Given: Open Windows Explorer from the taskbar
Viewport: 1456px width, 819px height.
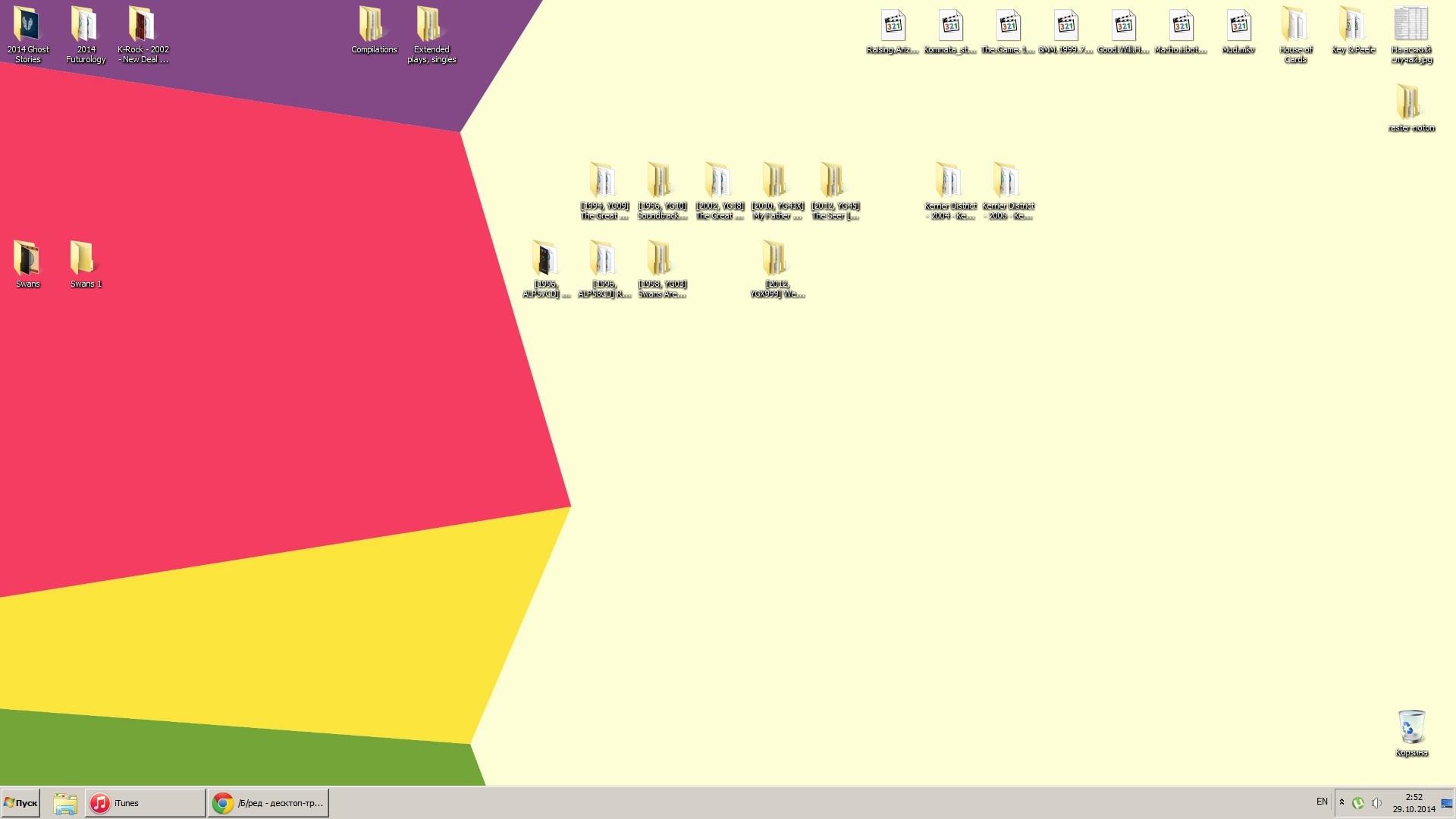Looking at the screenshot, I should [65, 803].
